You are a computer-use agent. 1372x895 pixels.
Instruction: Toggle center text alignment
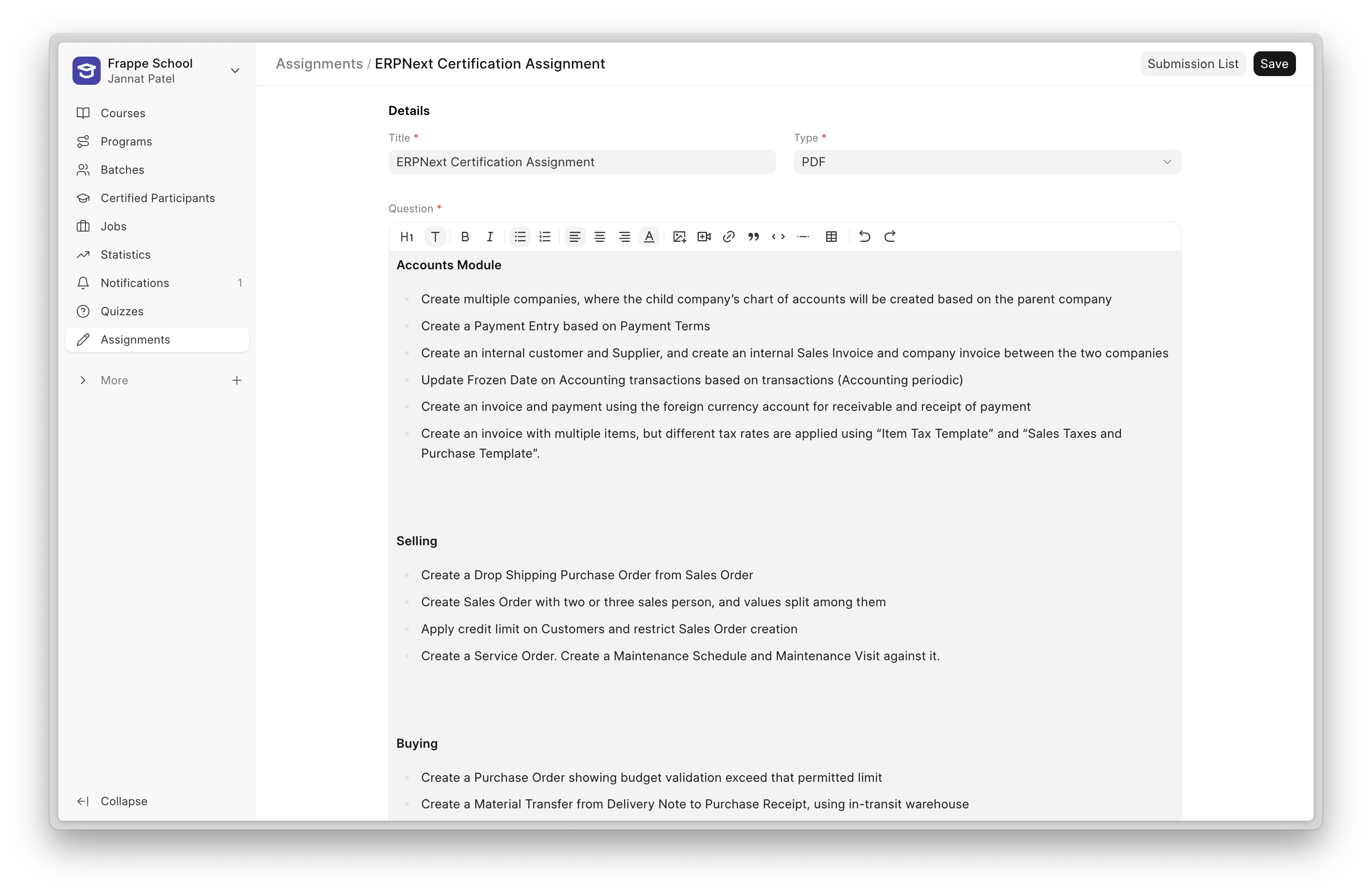(x=599, y=237)
